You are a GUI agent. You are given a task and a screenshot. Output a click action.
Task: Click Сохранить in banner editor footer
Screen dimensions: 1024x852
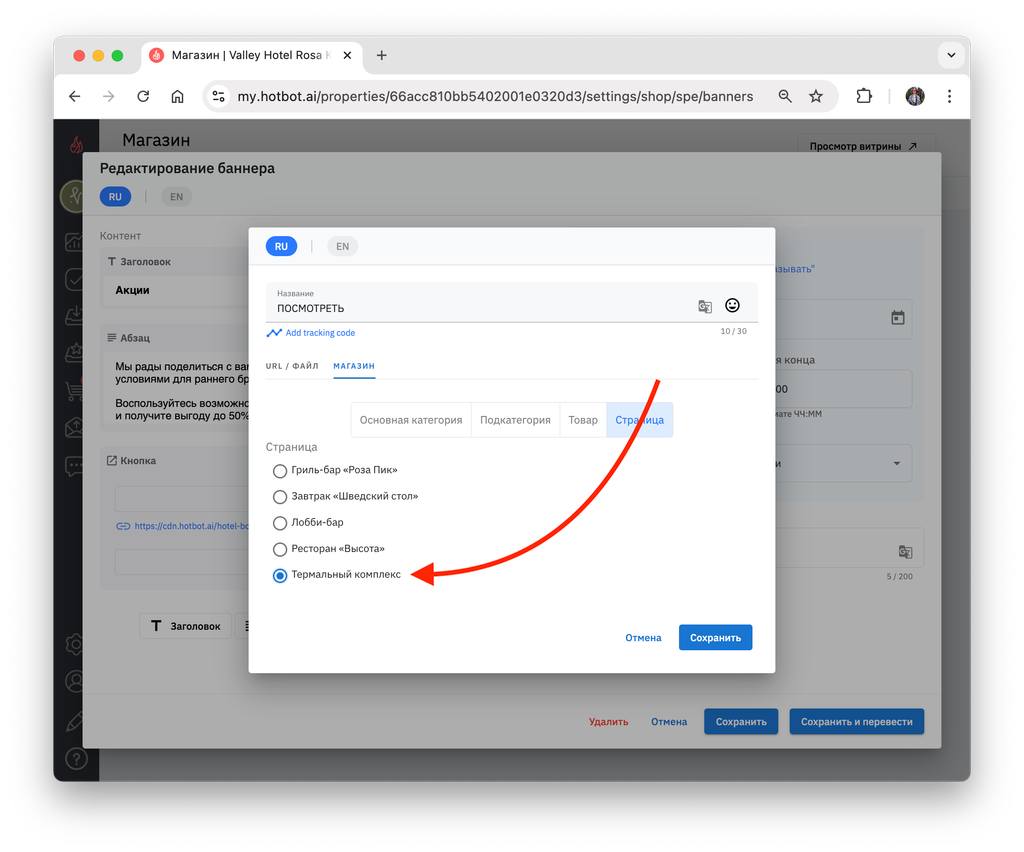click(x=741, y=721)
